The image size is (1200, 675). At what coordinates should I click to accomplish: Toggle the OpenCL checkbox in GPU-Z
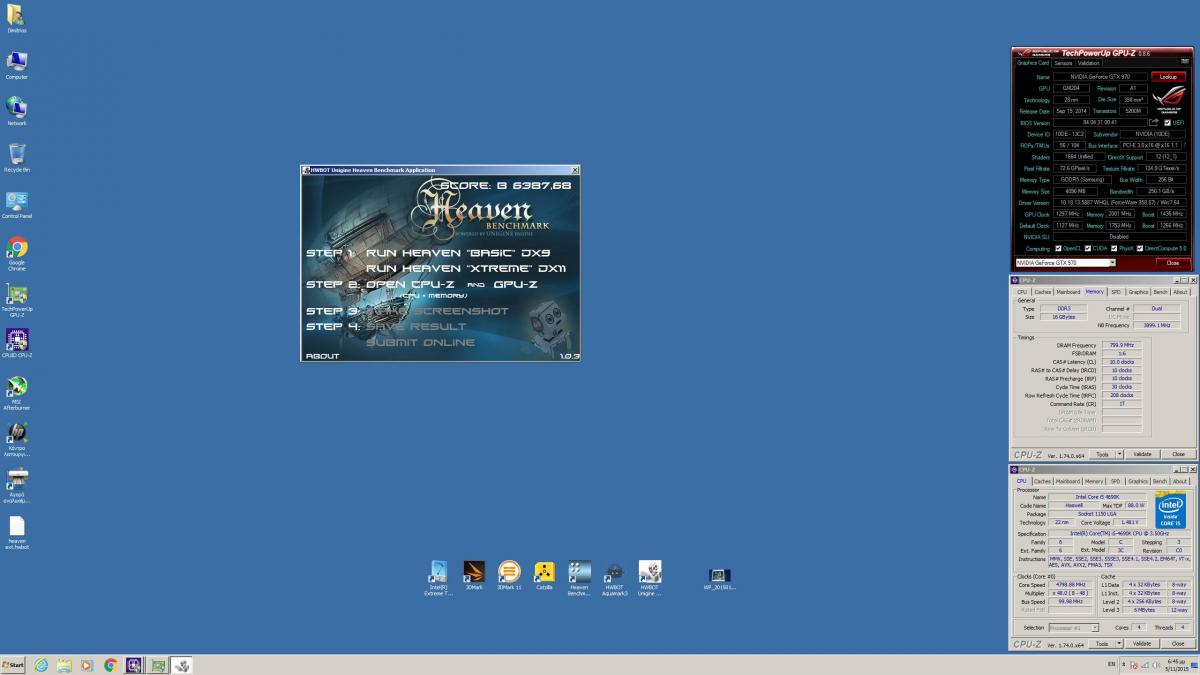click(1057, 248)
